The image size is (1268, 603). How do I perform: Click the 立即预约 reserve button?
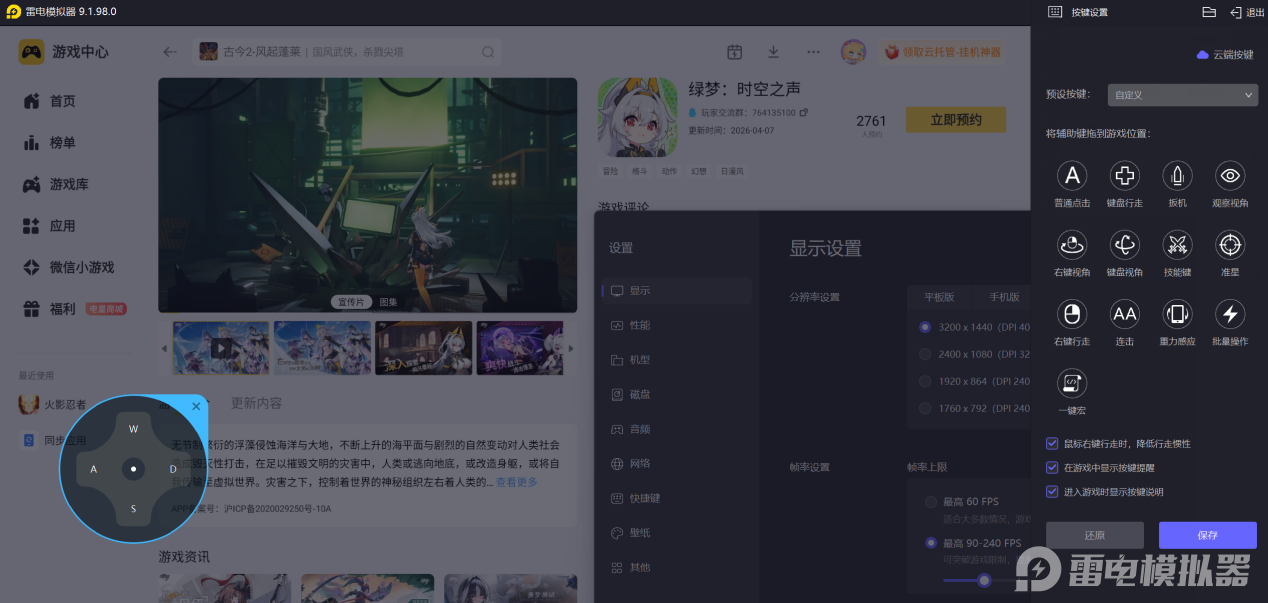pos(956,120)
